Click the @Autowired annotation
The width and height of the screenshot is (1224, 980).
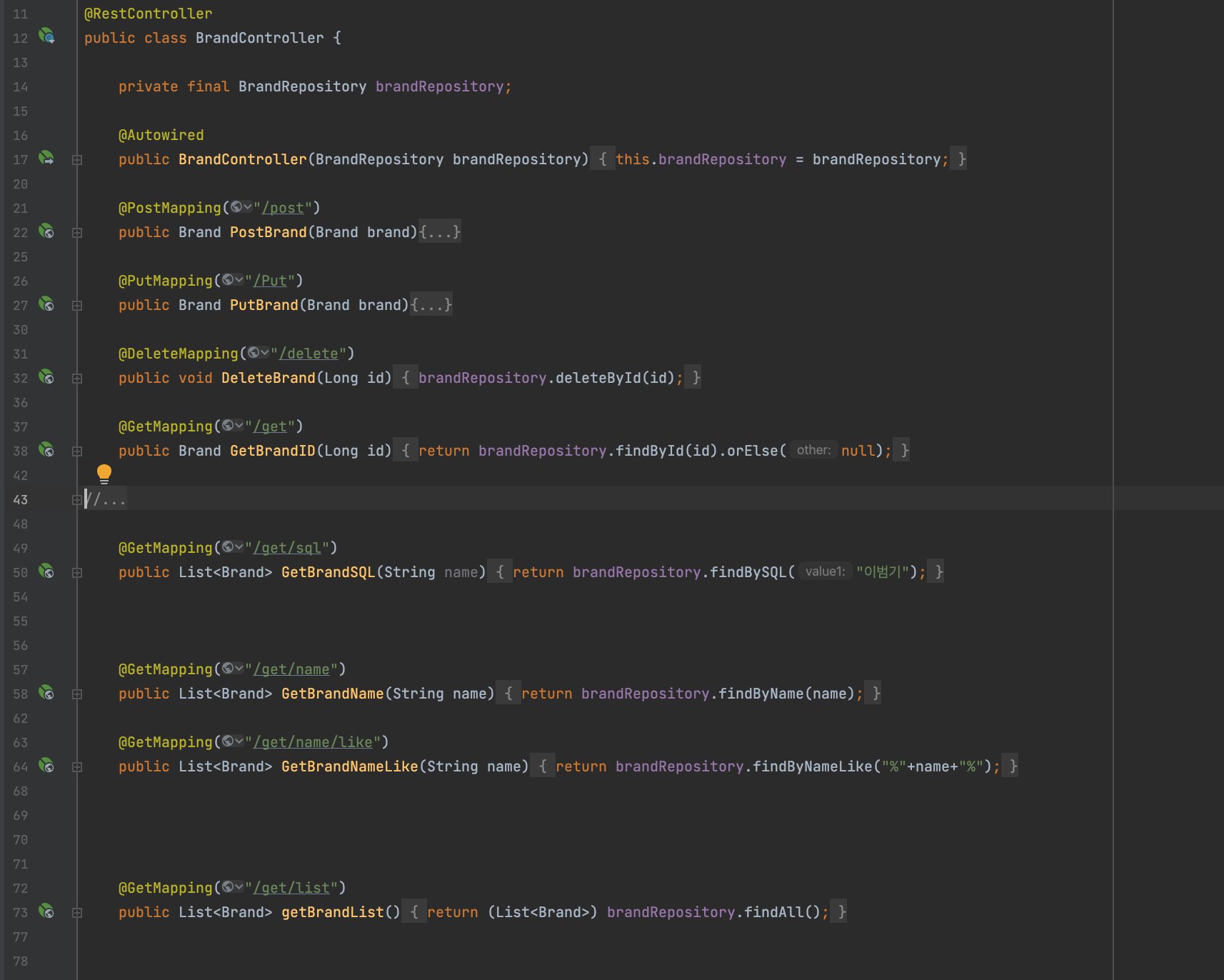pos(161,135)
